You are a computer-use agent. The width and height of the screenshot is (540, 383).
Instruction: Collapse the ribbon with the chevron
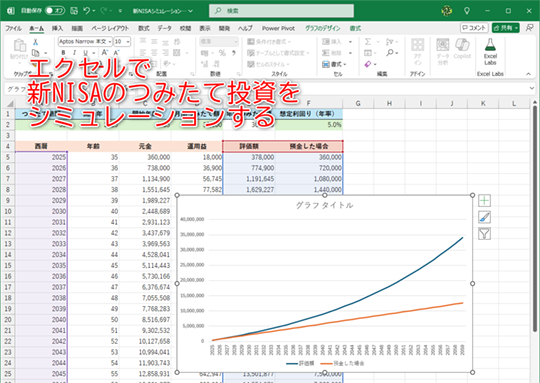coord(528,74)
